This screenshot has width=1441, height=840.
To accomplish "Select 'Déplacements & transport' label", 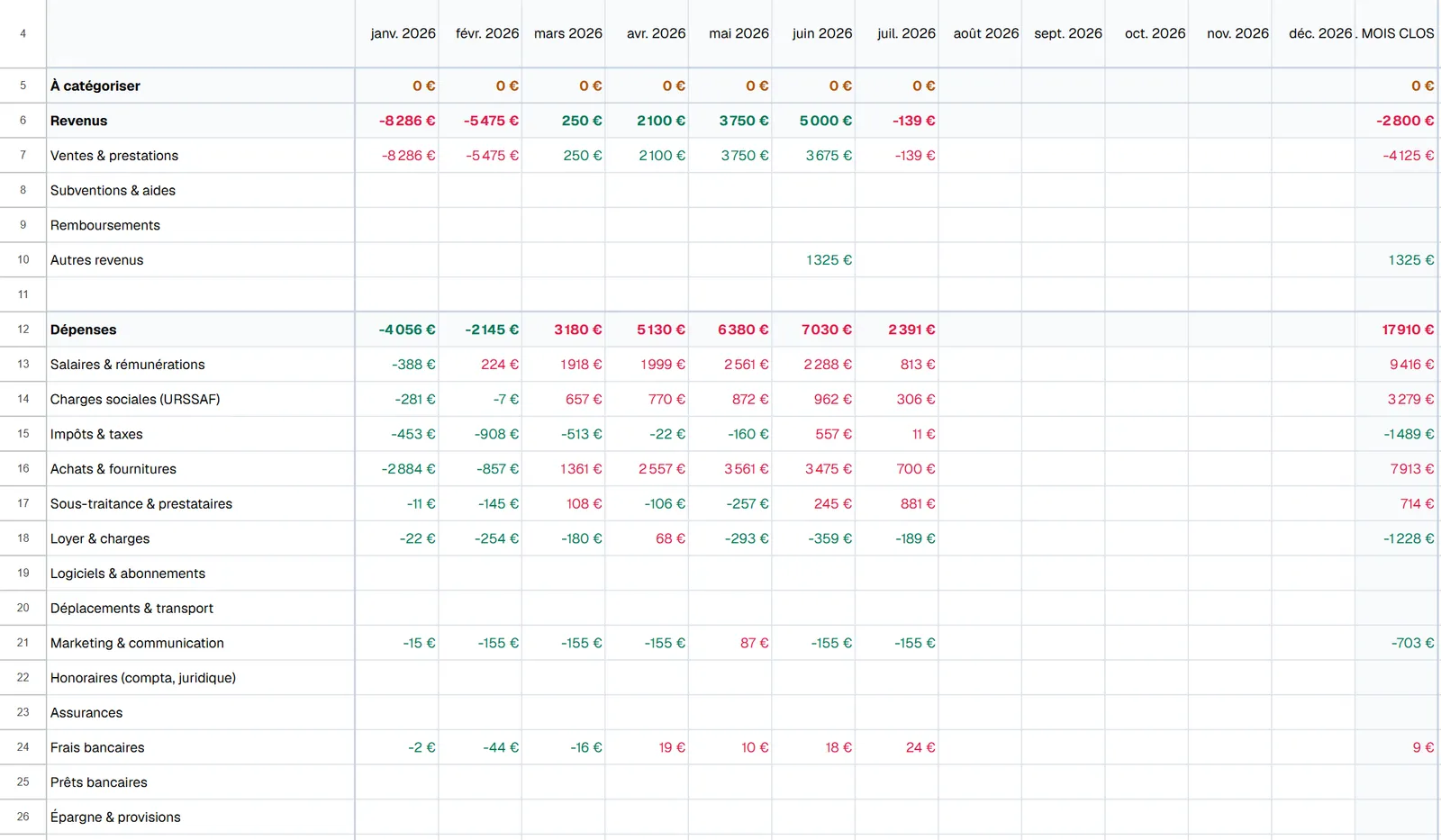I will pyautogui.click(x=131, y=608).
